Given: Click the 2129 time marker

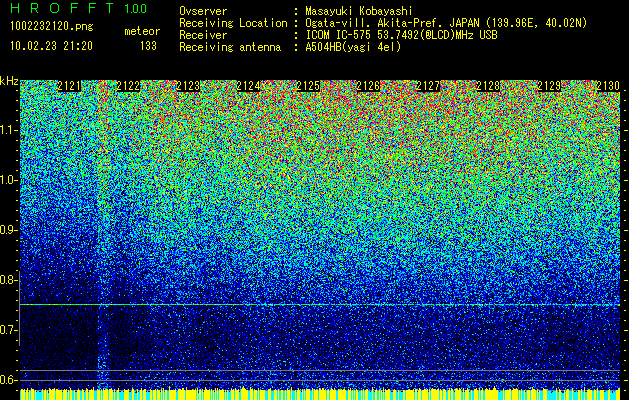Looking at the screenshot, I should click(x=548, y=86).
